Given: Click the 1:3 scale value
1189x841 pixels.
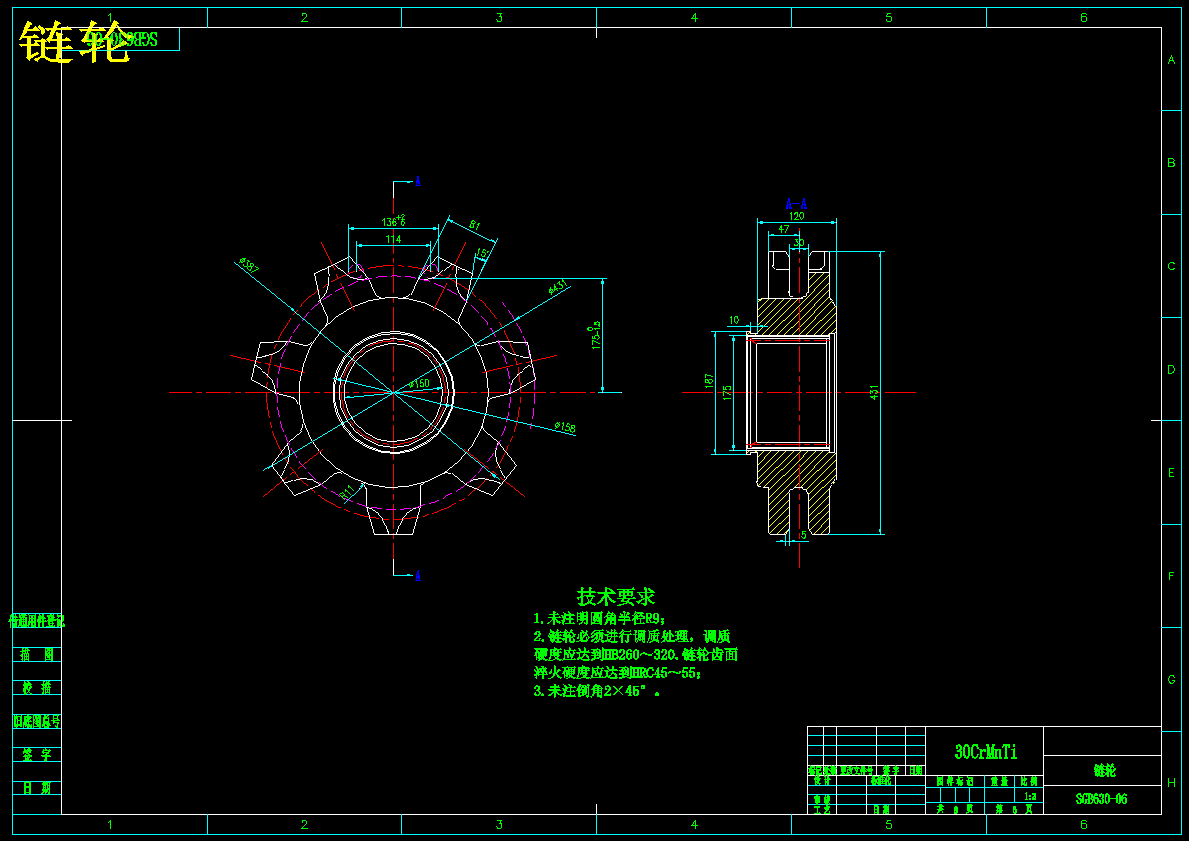Looking at the screenshot, I should pyautogui.click(x=1030, y=796).
